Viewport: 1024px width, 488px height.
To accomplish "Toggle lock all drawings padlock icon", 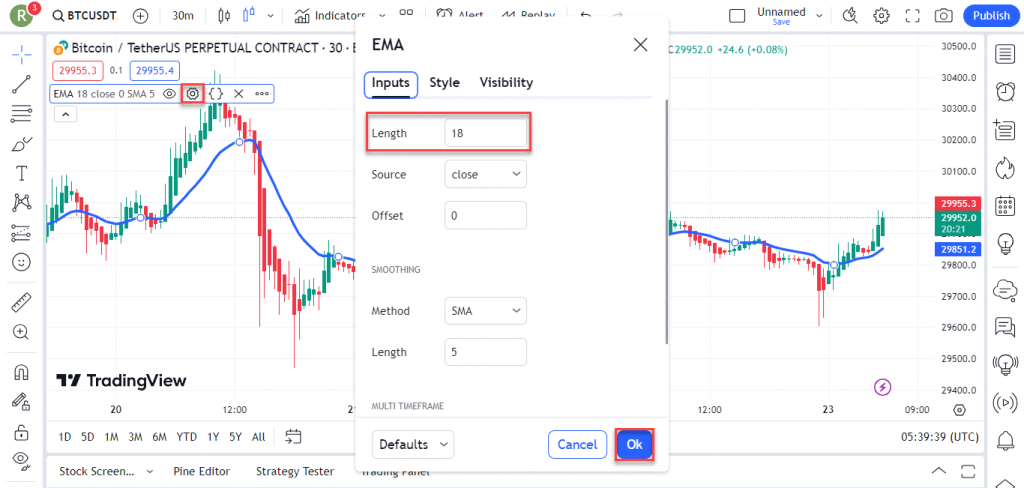I will click(22, 431).
